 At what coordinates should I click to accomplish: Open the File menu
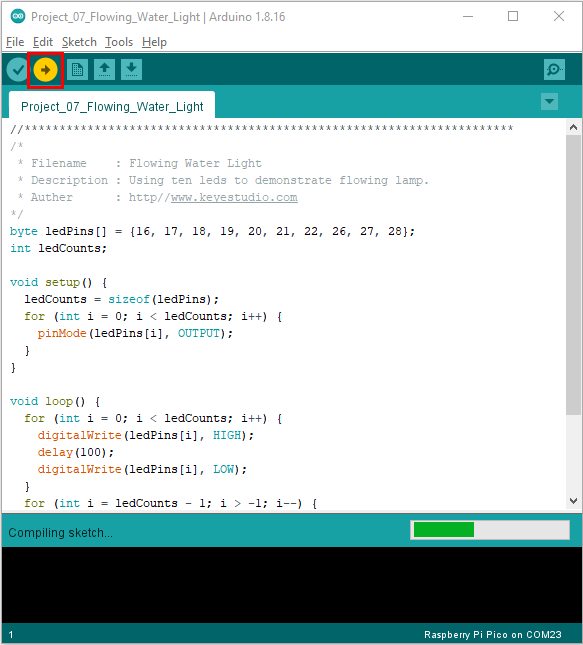(x=15, y=42)
